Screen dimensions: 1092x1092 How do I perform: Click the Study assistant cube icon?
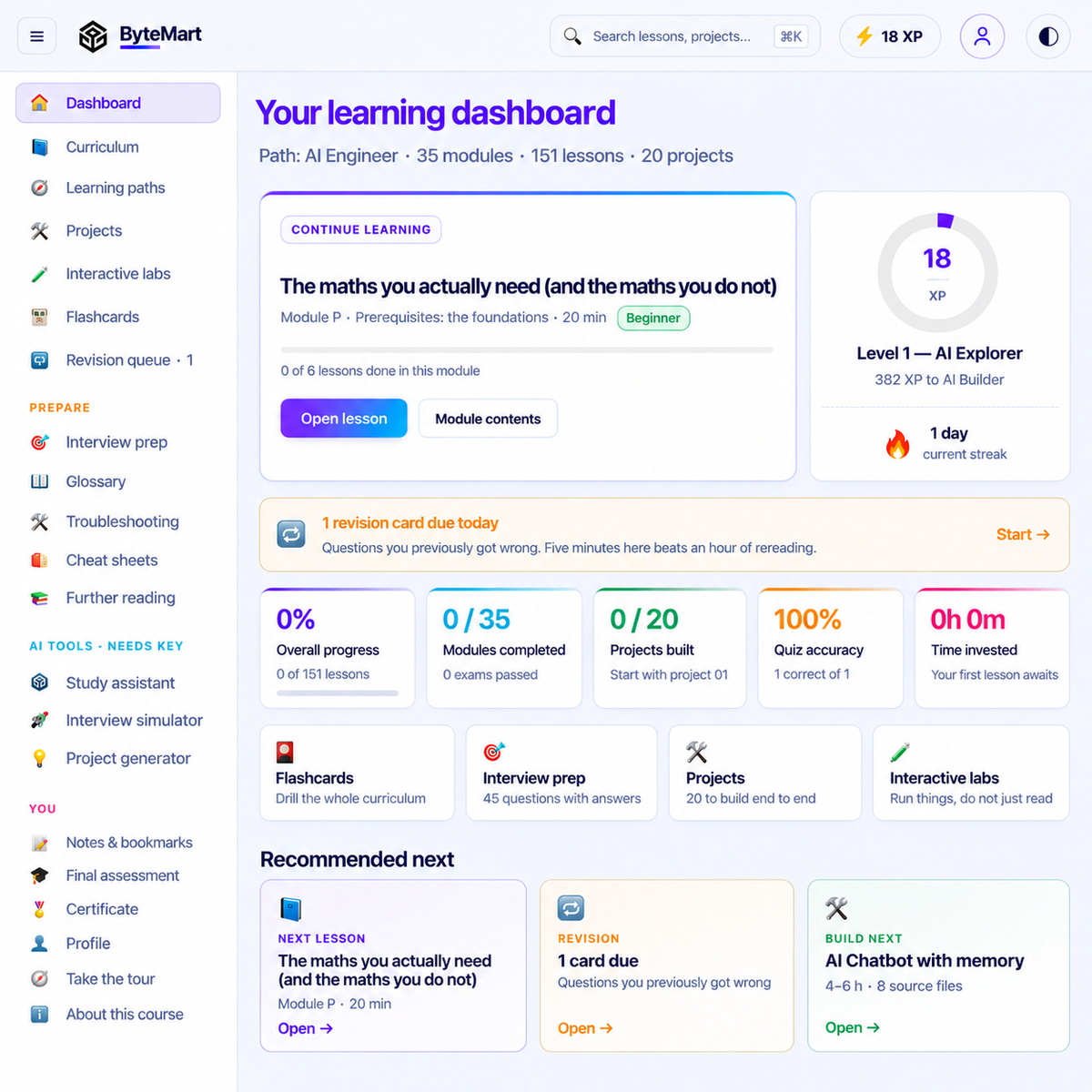point(39,682)
